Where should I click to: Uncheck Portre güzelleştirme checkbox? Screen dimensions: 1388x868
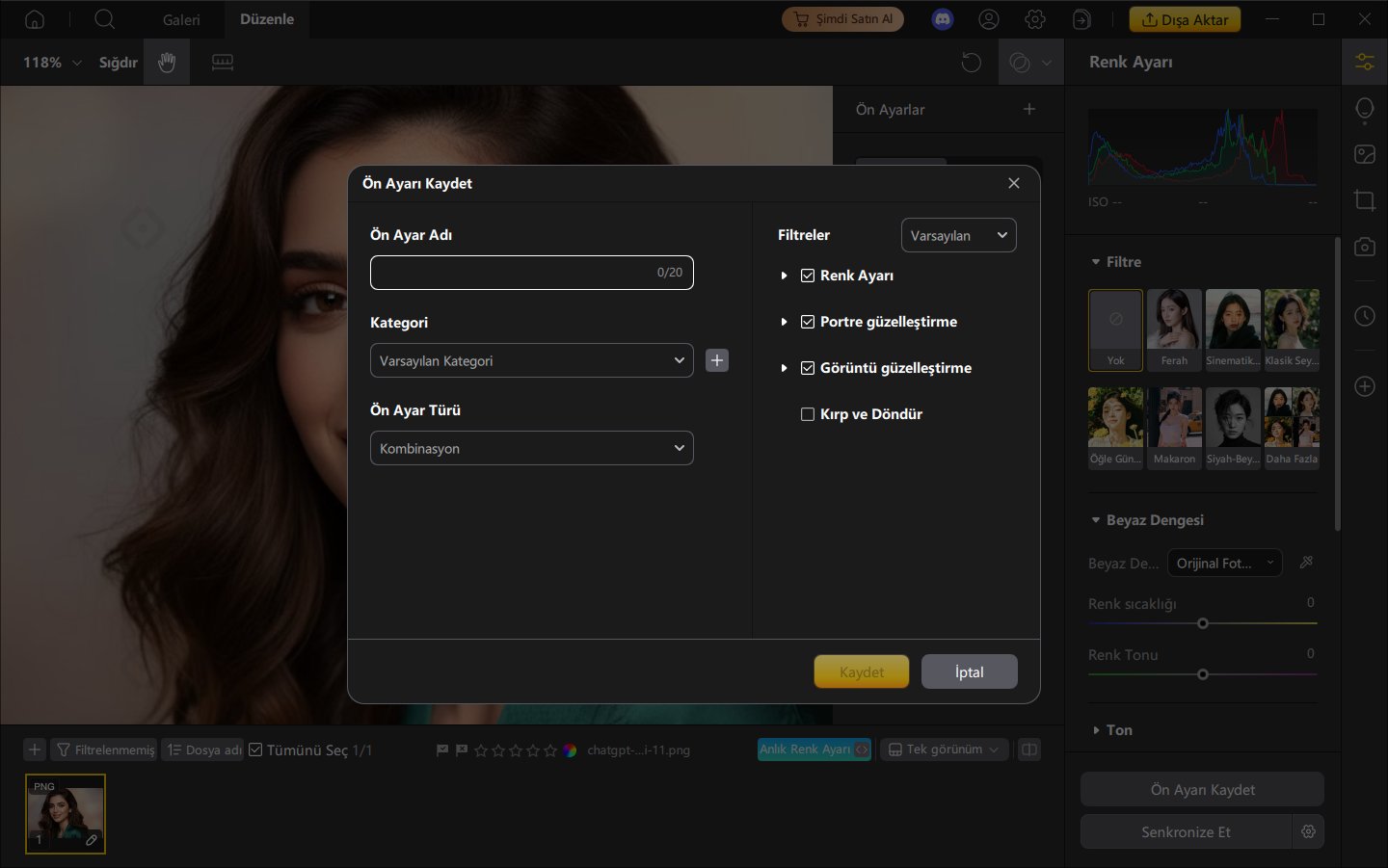(x=808, y=322)
